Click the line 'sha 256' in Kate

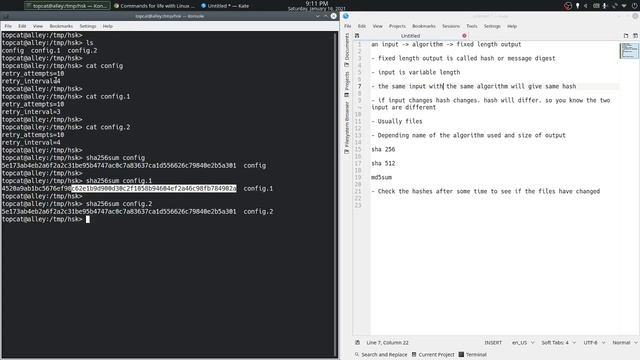coord(383,149)
